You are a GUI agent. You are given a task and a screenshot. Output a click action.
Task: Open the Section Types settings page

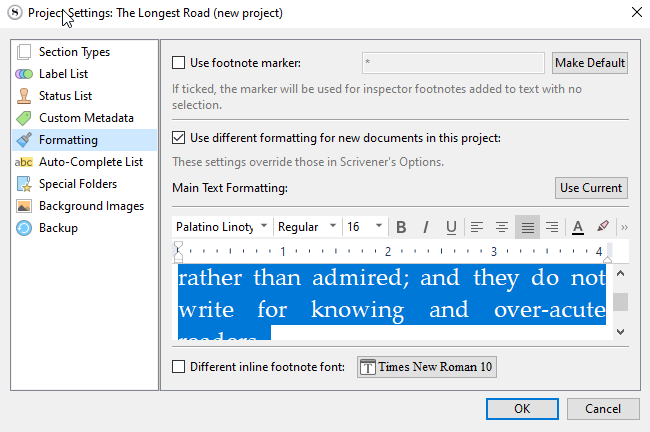tap(85, 52)
